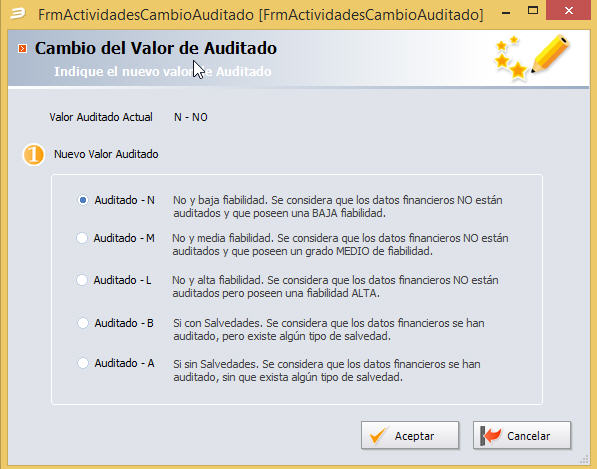Click the 'Nuevo Valor Auditado' label

106,154
